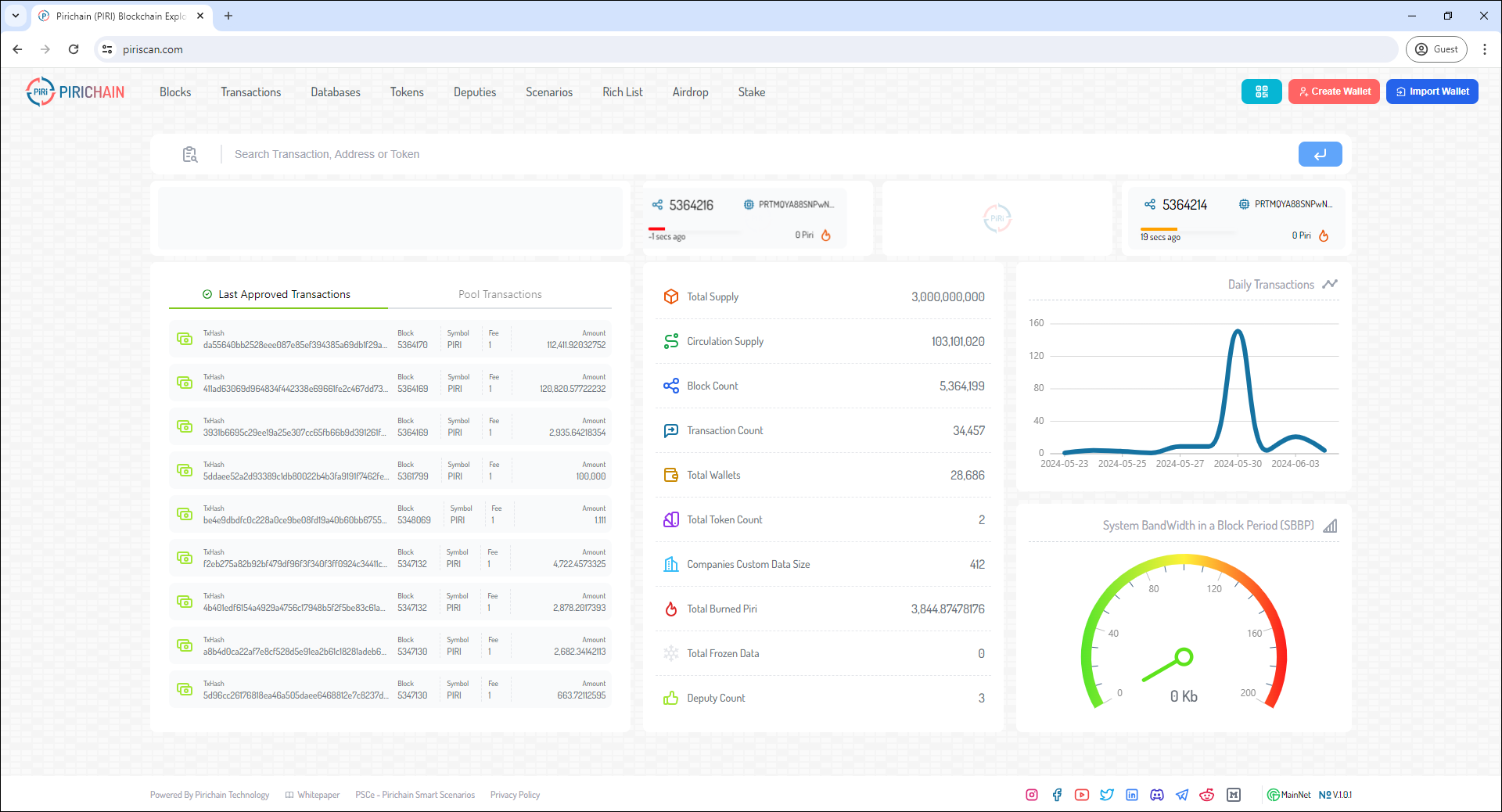Open the Instagram social link
1502x812 pixels.
1032,795
